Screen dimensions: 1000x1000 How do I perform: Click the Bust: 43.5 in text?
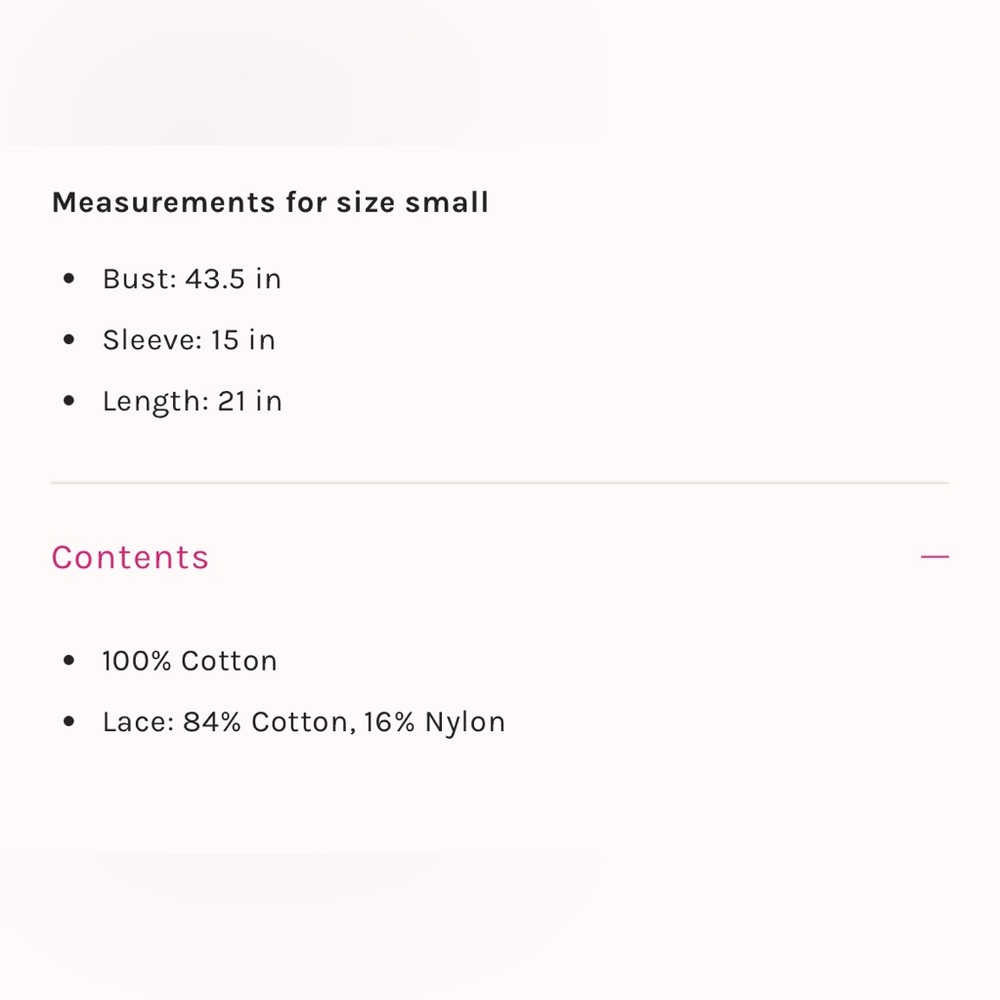tap(192, 279)
